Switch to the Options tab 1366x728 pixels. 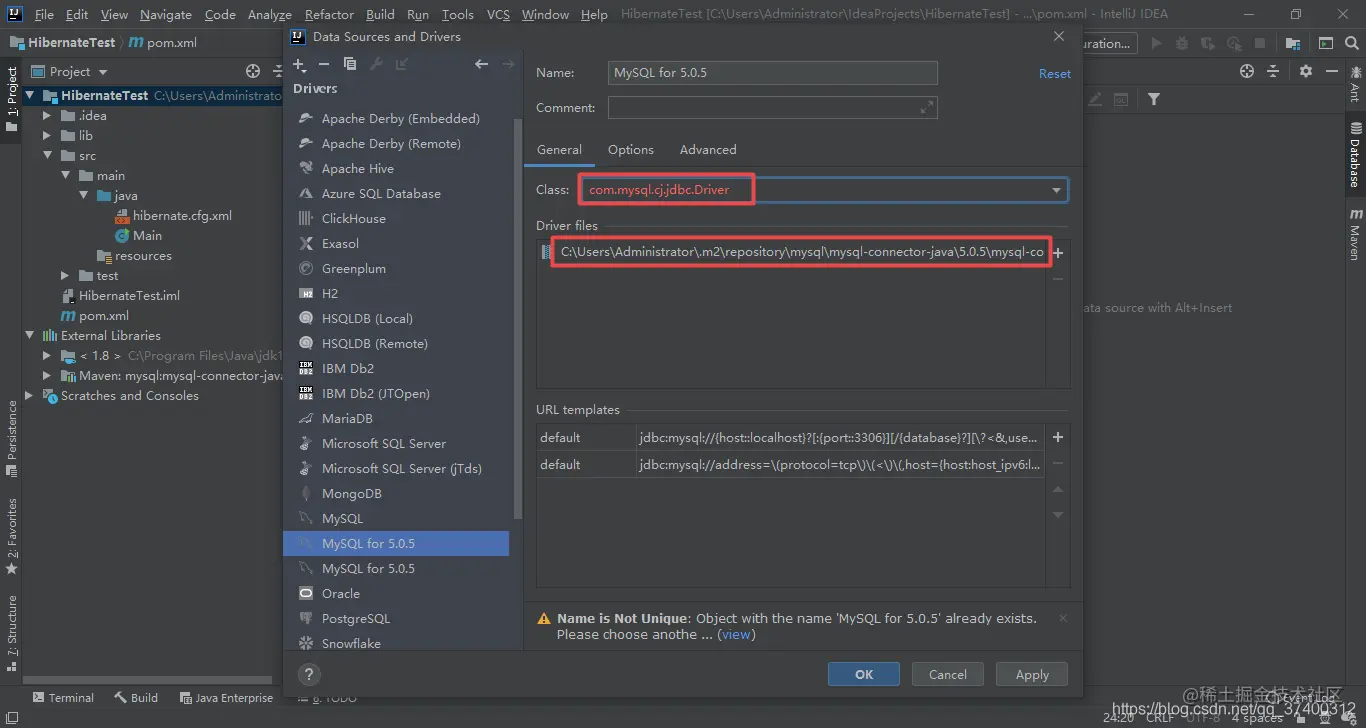[x=631, y=149]
